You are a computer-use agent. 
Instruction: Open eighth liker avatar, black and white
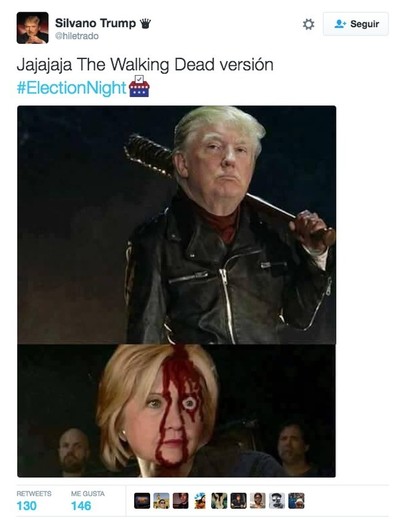277,501
